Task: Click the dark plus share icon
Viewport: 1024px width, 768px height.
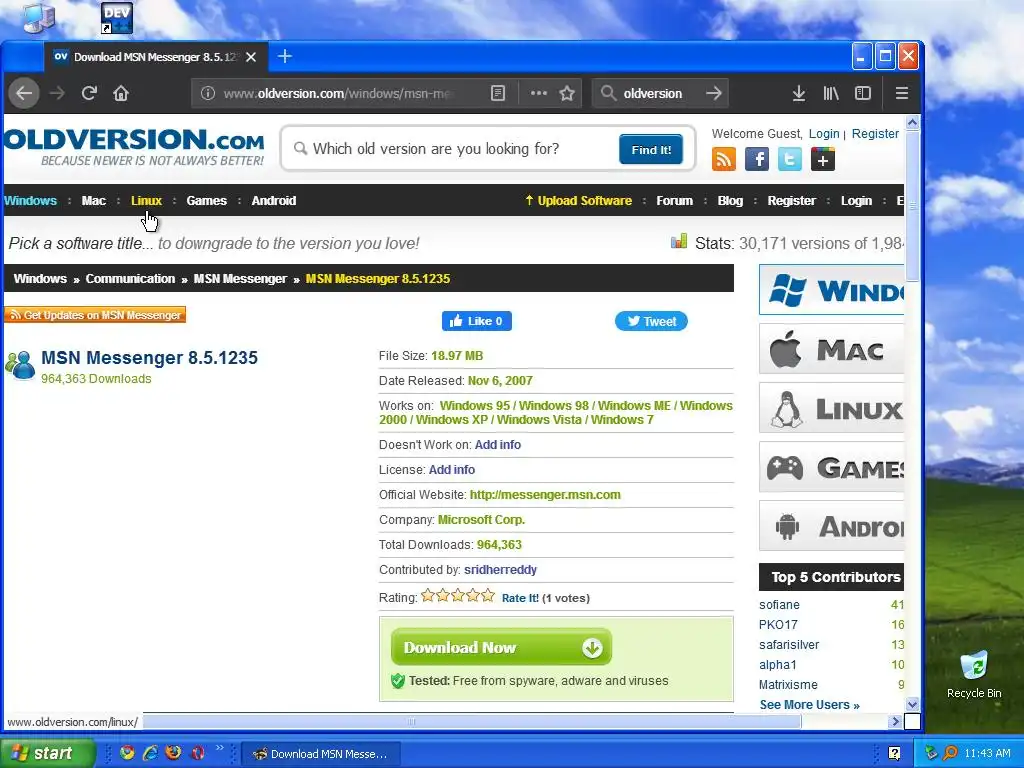Action: (x=823, y=159)
